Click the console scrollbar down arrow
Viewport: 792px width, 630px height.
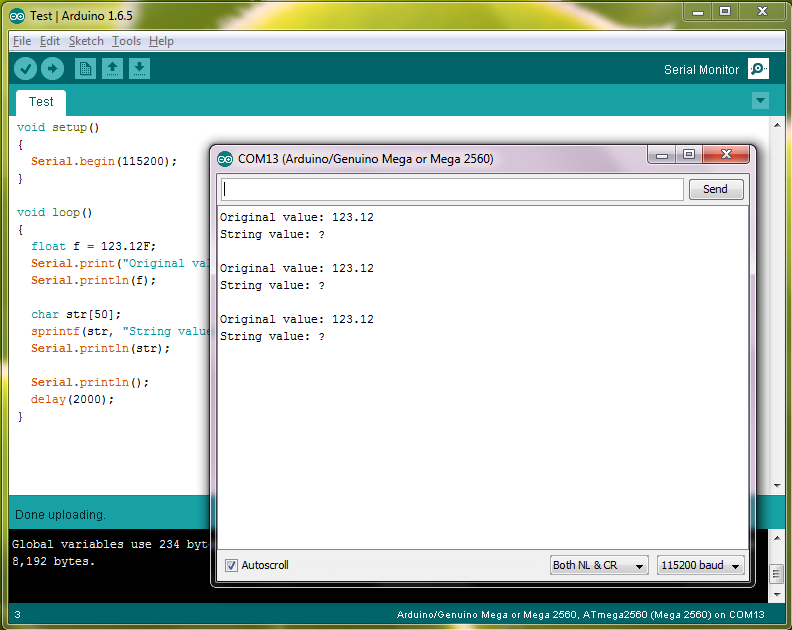tap(777, 595)
